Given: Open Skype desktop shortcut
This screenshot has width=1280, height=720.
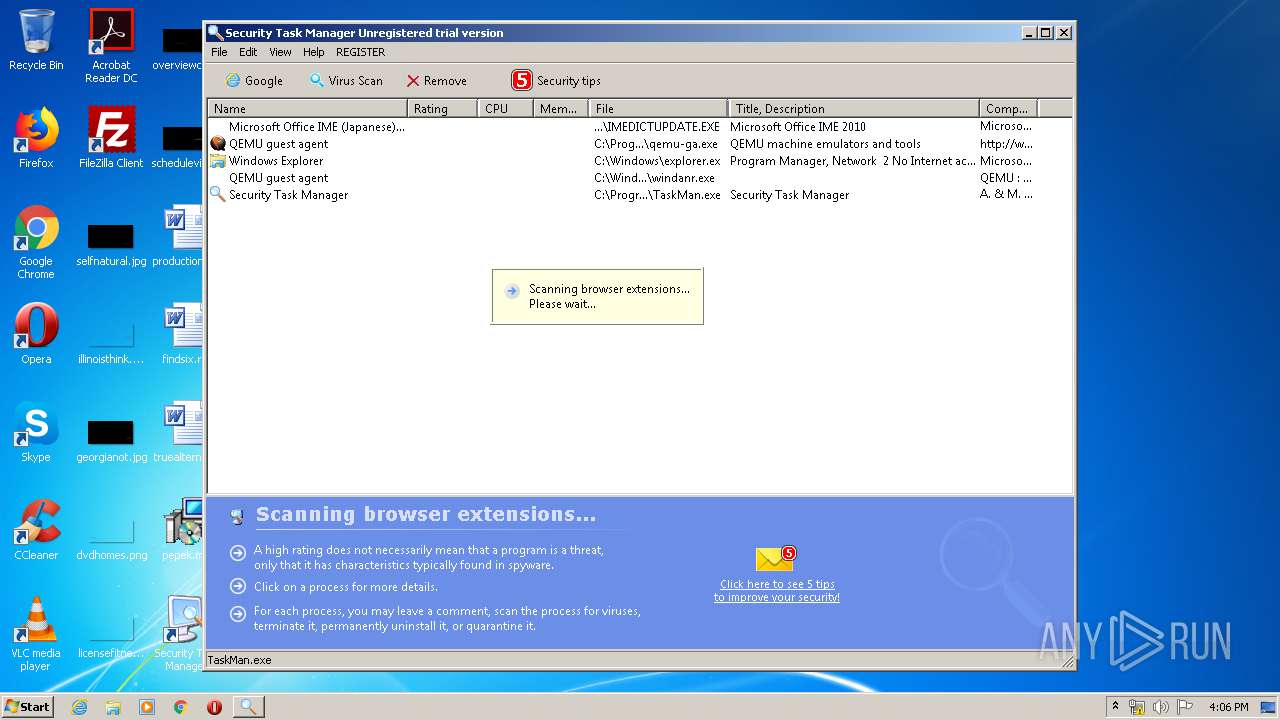Looking at the screenshot, I should tap(36, 432).
